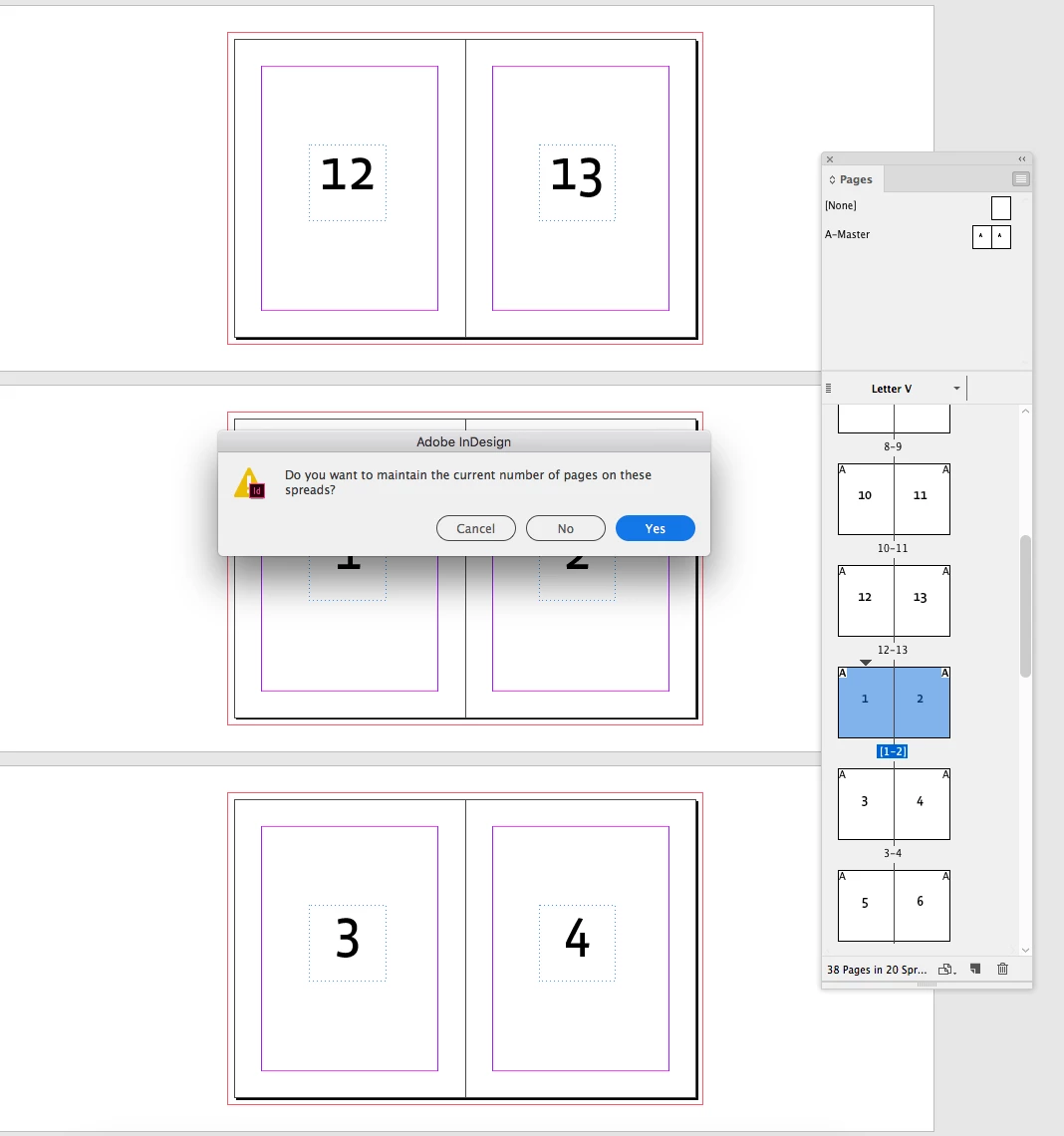The width and height of the screenshot is (1064, 1136).
Task: Choose No in the InDesign dialog
Action: pos(566,528)
